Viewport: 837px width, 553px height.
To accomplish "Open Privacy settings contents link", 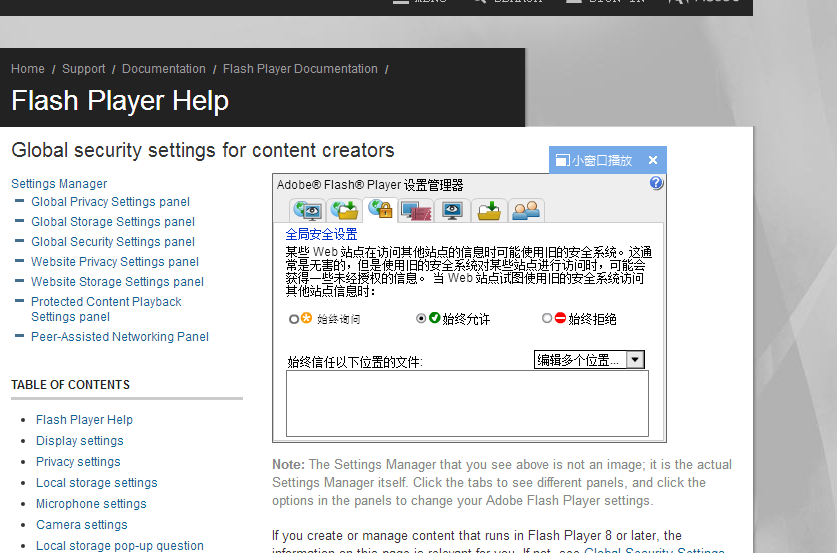I will (78, 462).
